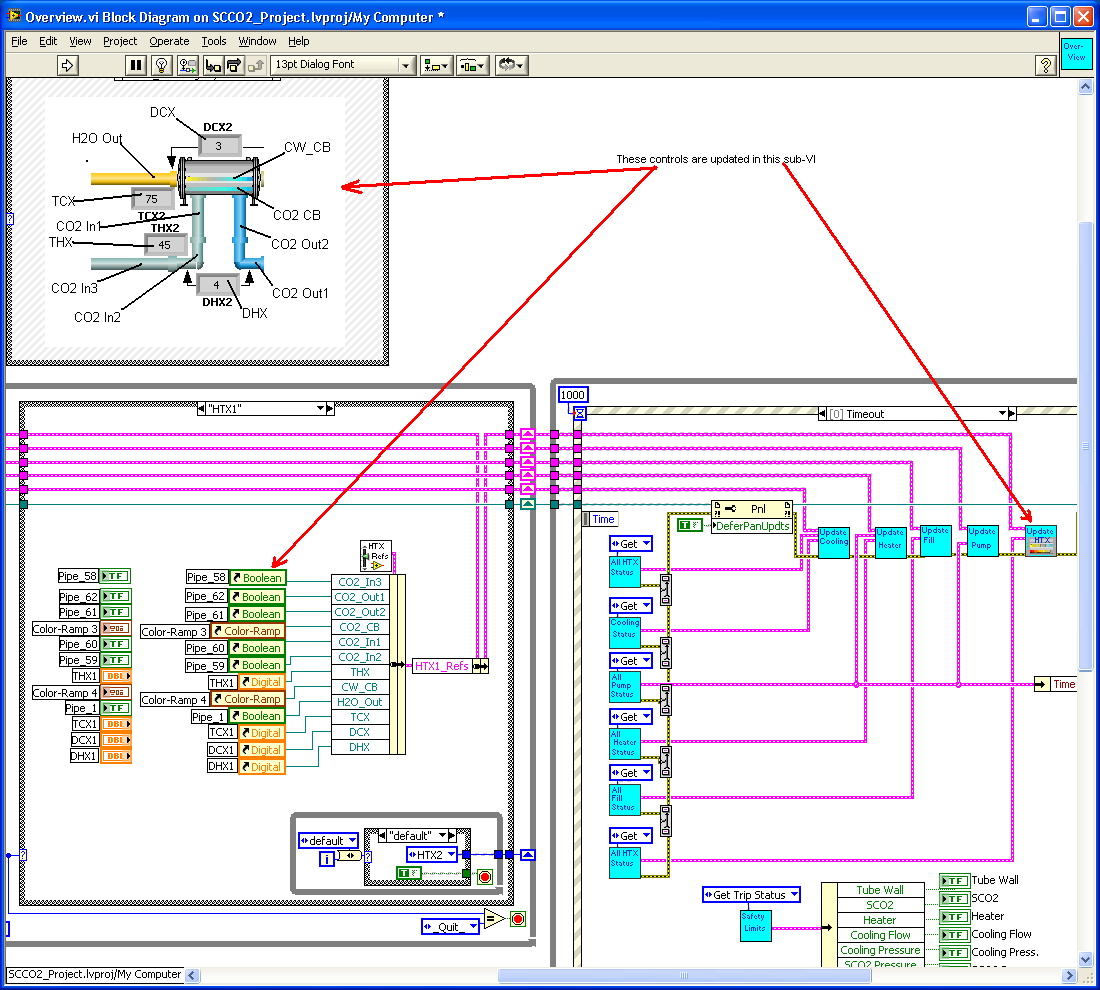Toggle the Pipe_58 TF boolean terminal

pyautogui.click(x=116, y=576)
